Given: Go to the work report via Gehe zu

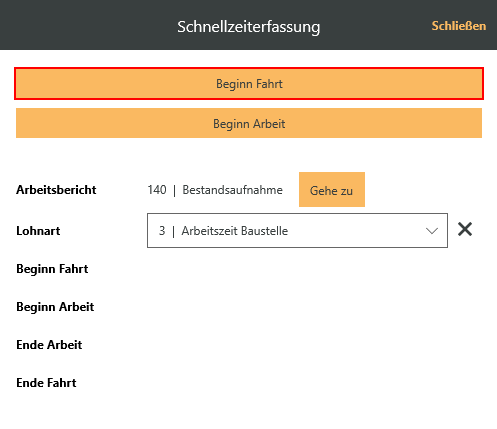Looking at the screenshot, I should (332, 190).
